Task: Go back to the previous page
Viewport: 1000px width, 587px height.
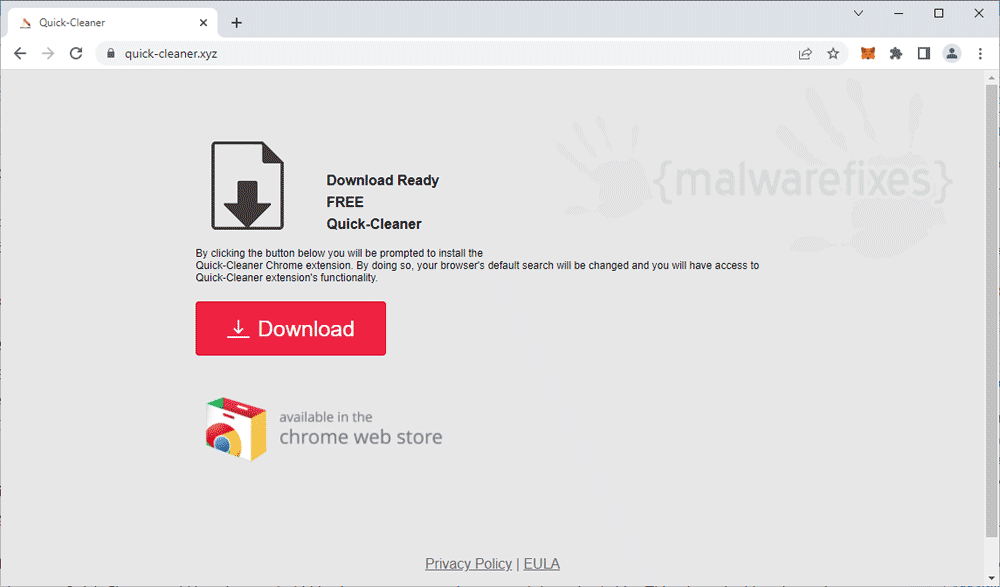Action: point(20,54)
